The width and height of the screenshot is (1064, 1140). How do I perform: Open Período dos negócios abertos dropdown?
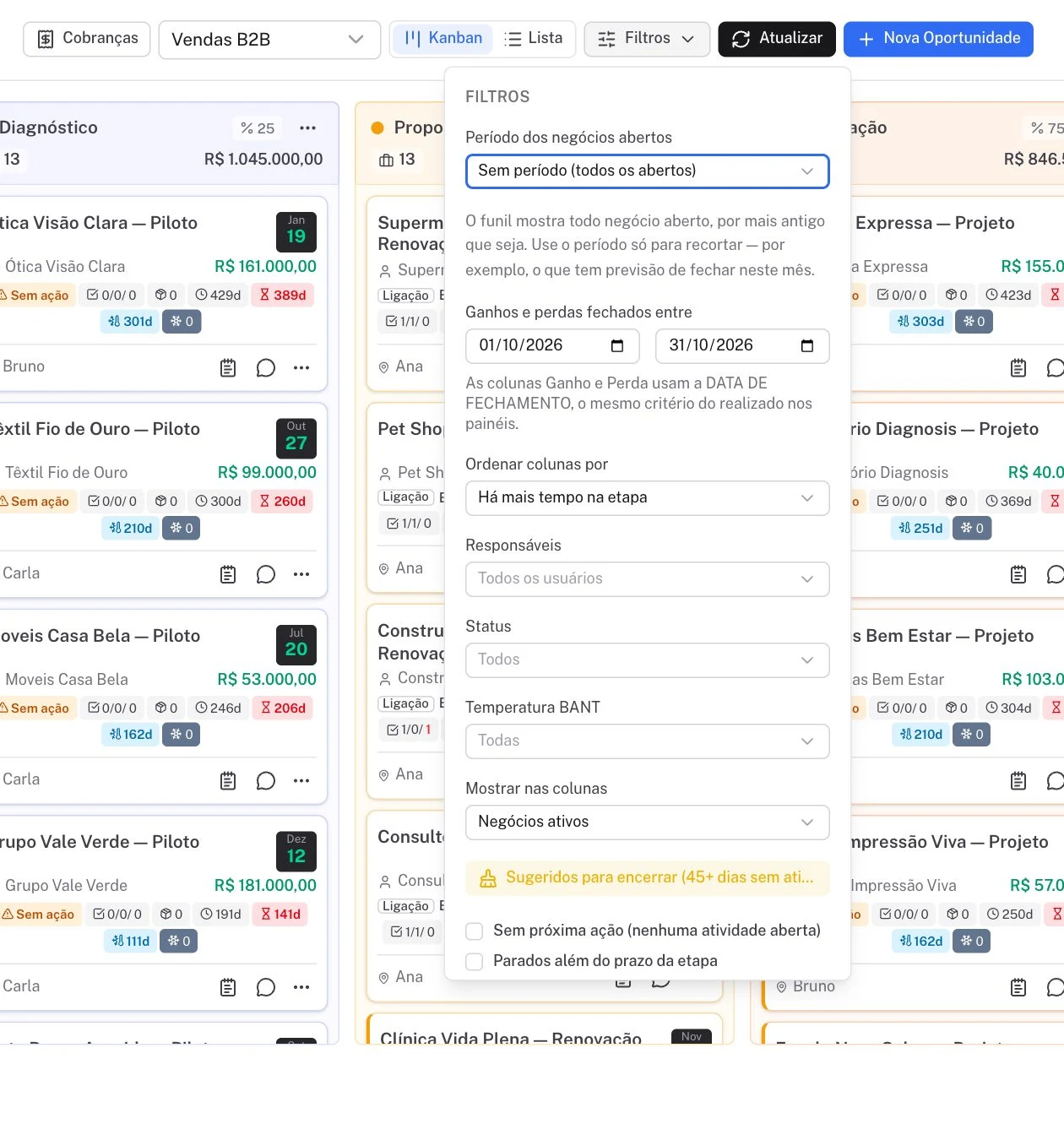pos(648,171)
